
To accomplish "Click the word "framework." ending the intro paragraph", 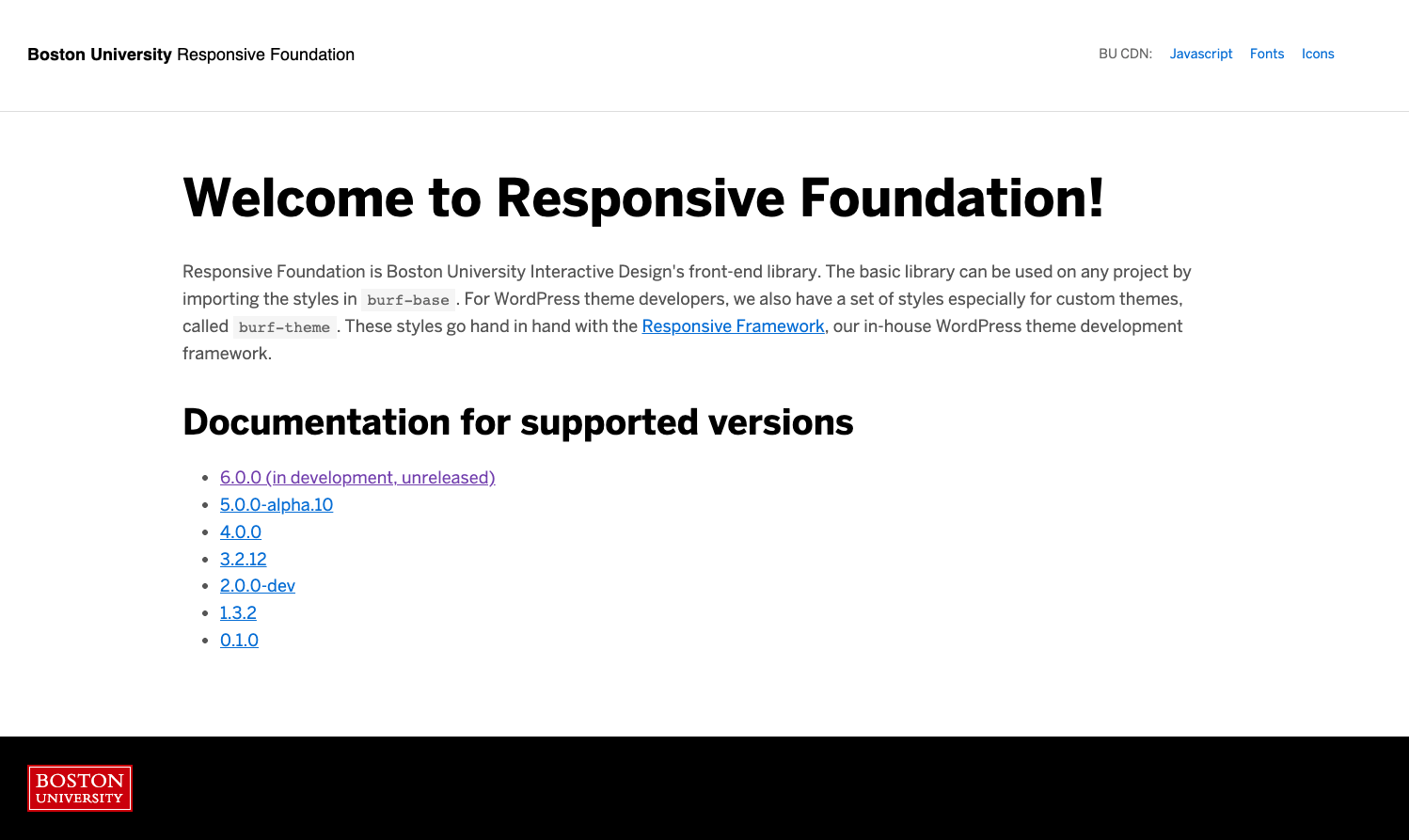I will coord(227,354).
